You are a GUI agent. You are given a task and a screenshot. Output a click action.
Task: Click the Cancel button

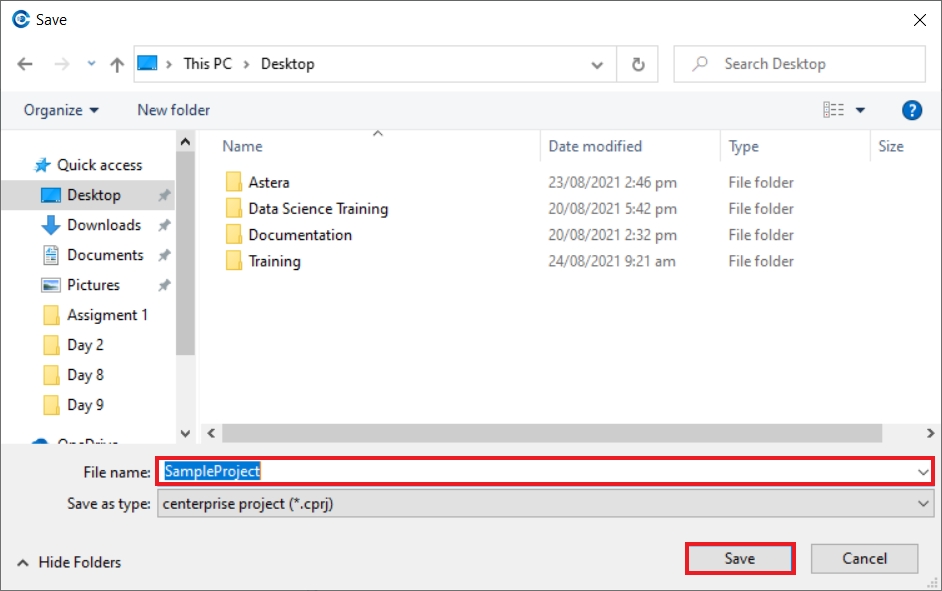point(864,559)
